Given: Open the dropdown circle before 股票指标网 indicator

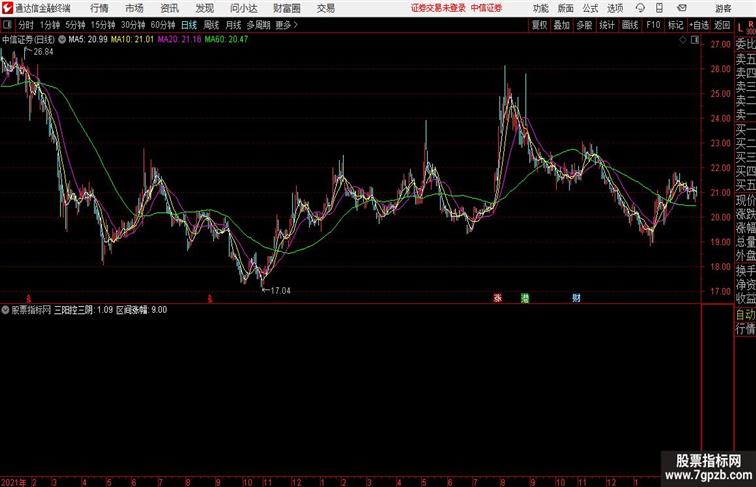Looking at the screenshot, I should point(5,310).
